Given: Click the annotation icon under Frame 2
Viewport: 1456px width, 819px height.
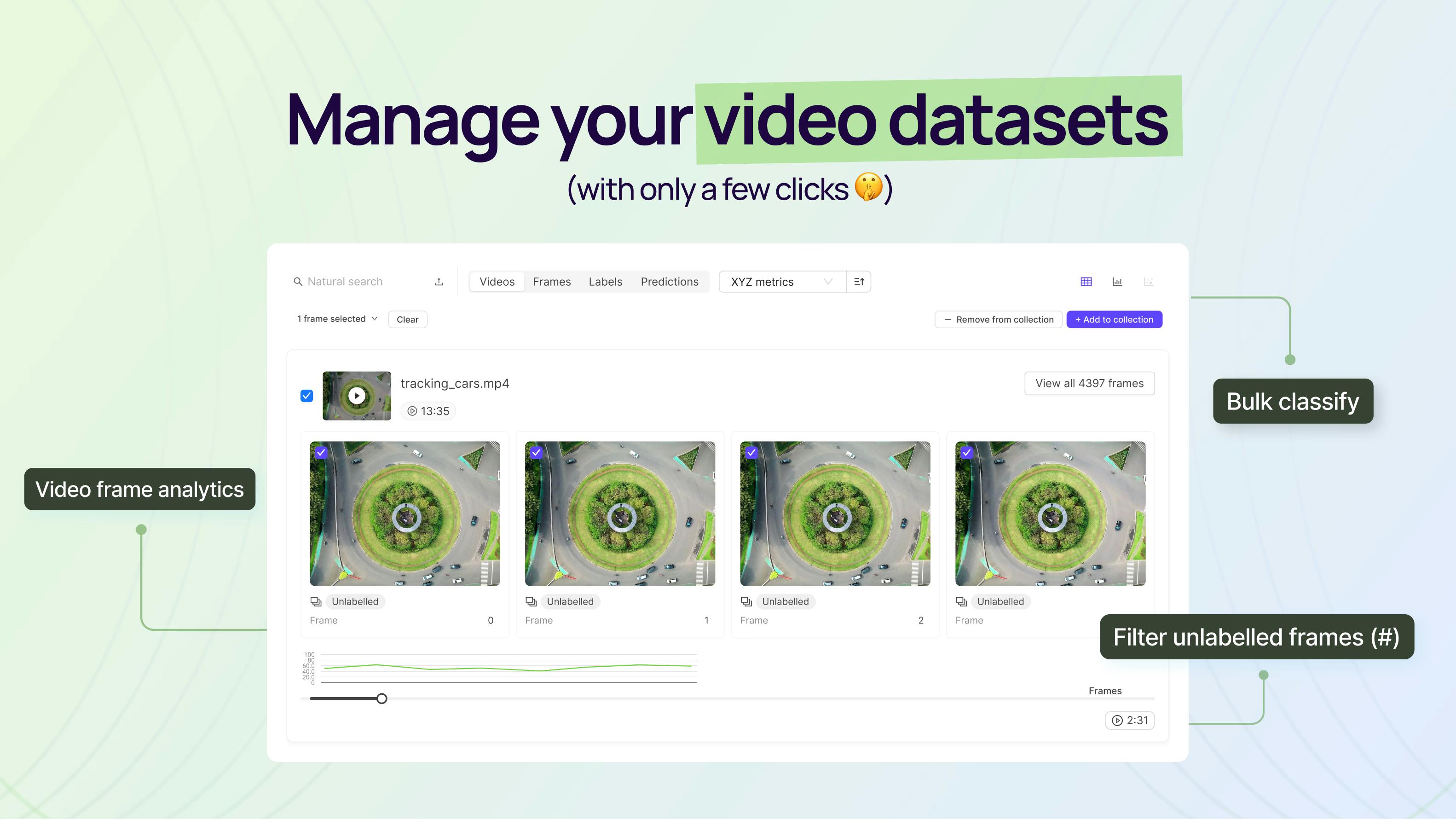Looking at the screenshot, I should tap(746, 601).
